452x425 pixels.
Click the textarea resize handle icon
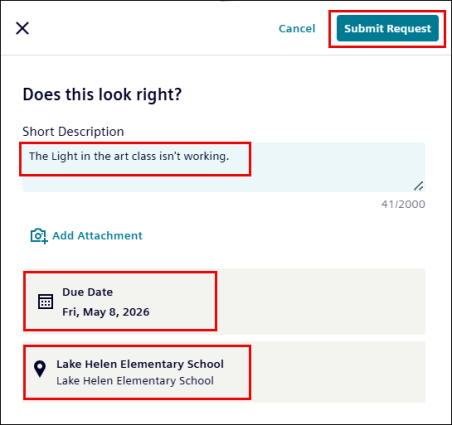pyautogui.click(x=419, y=186)
